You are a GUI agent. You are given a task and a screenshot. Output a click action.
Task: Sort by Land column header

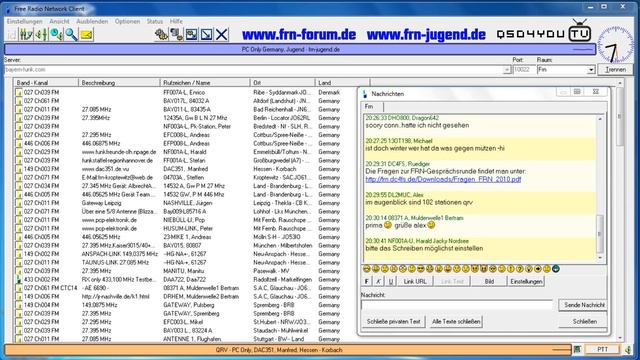point(342,83)
